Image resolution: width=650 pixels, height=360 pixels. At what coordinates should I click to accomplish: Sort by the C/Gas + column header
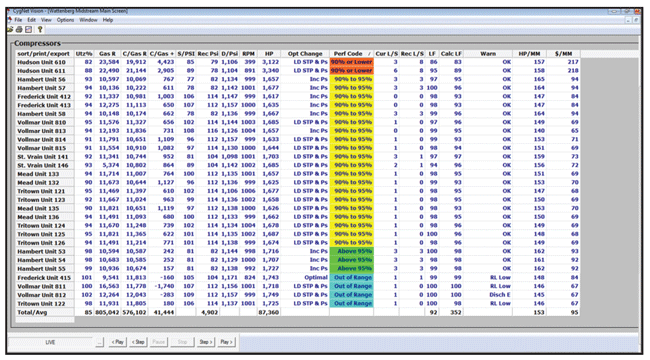click(x=162, y=54)
